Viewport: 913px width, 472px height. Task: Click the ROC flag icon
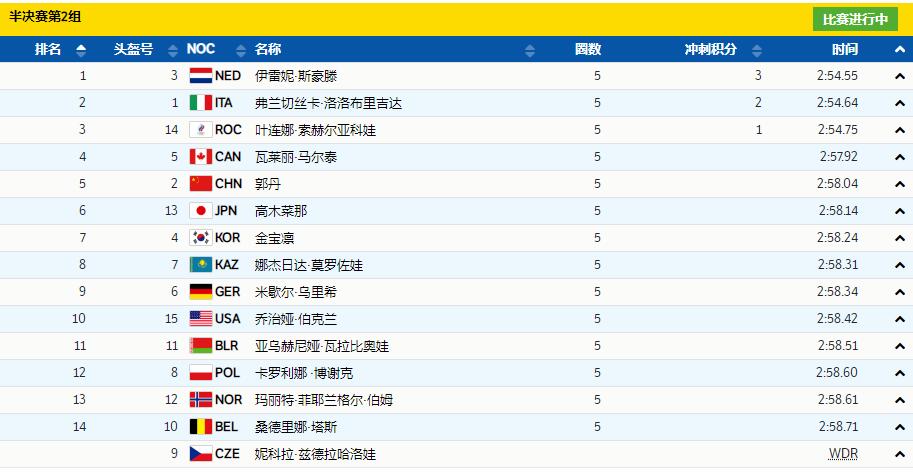[201, 130]
